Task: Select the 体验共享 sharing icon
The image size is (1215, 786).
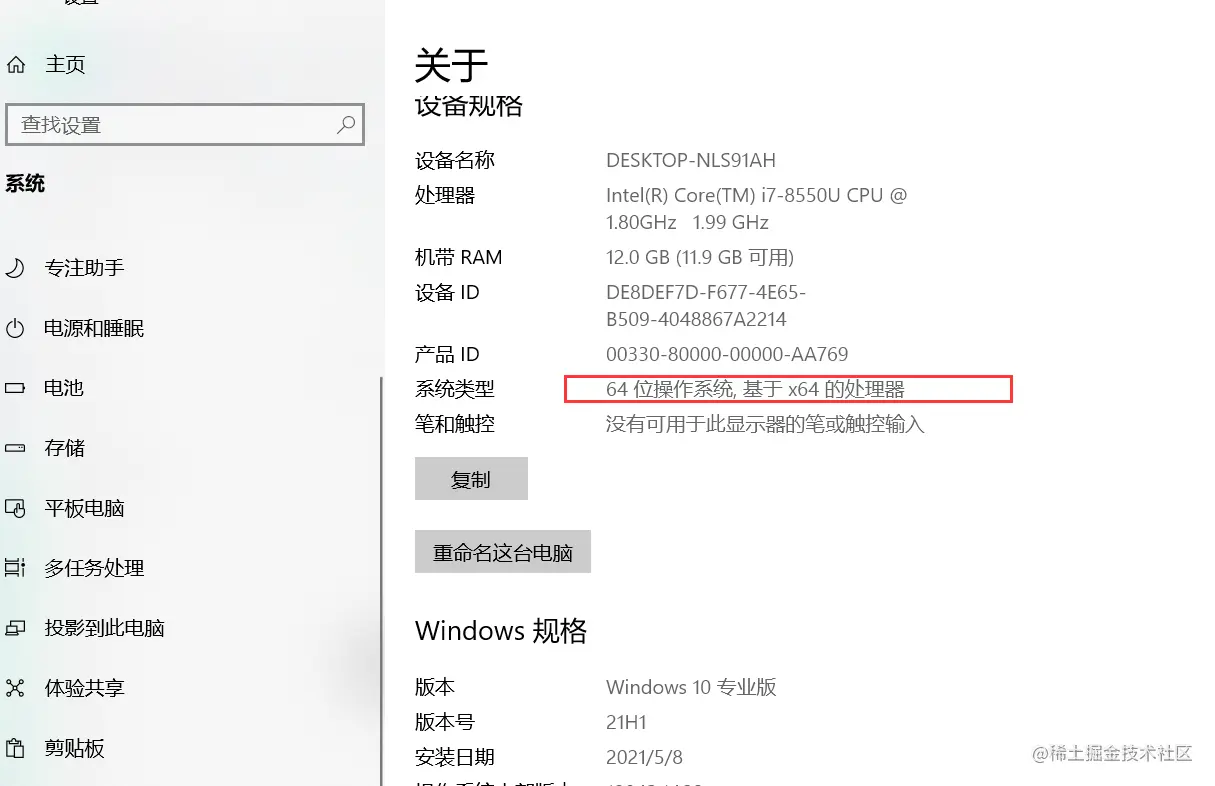Action: coord(15,688)
